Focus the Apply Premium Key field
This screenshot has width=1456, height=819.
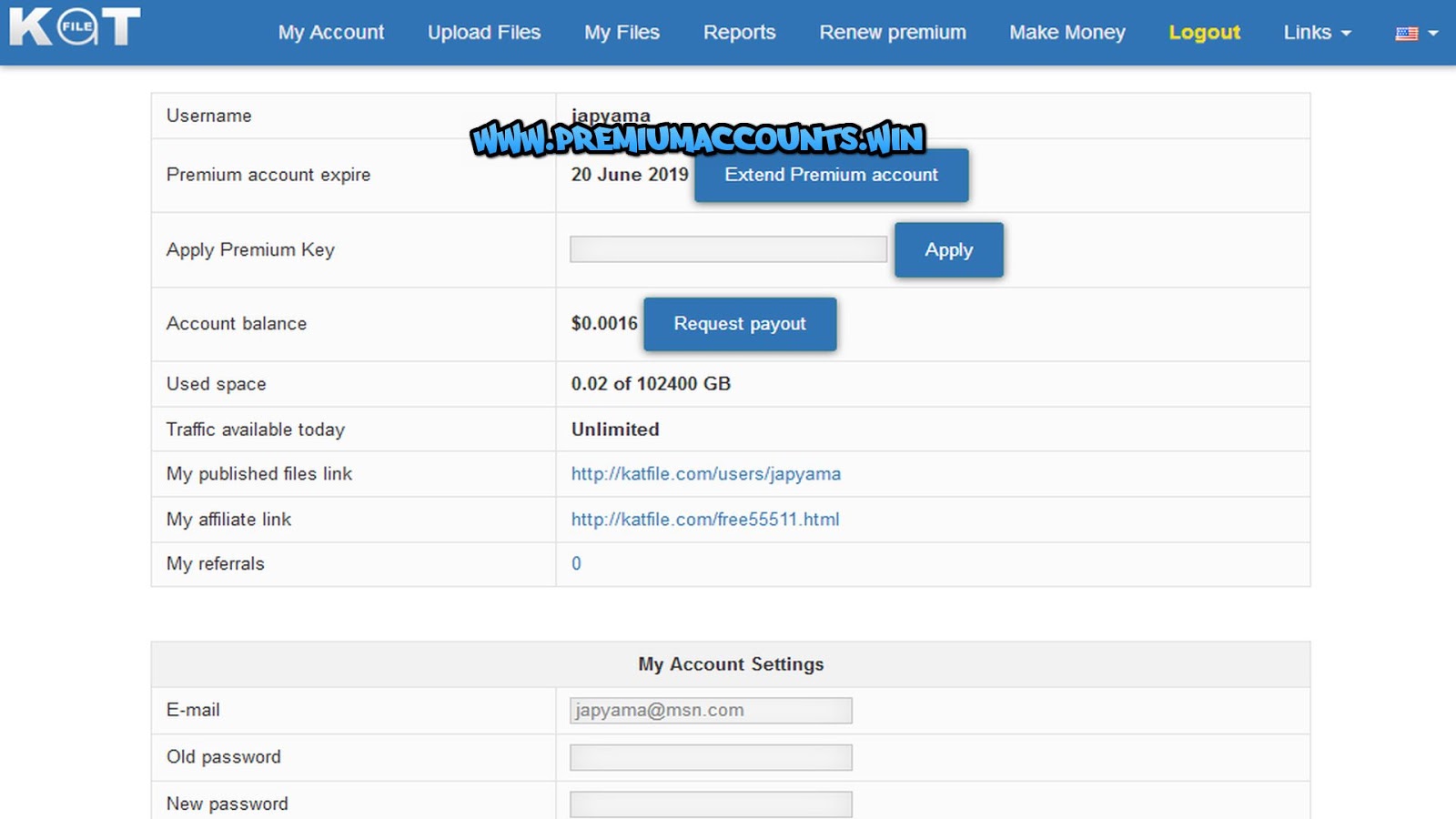pos(729,249)
